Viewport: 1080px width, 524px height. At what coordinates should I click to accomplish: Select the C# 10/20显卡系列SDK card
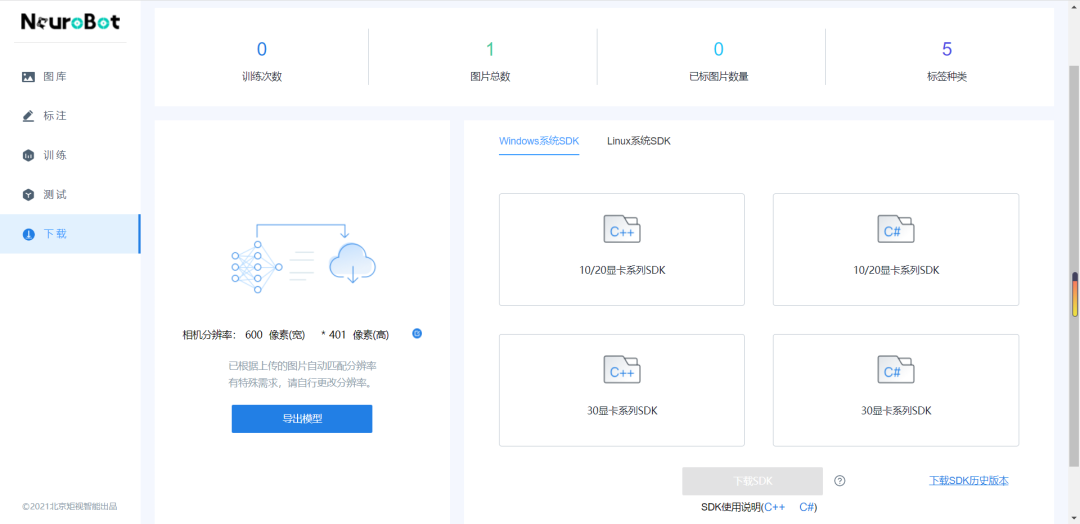[895, 249]
